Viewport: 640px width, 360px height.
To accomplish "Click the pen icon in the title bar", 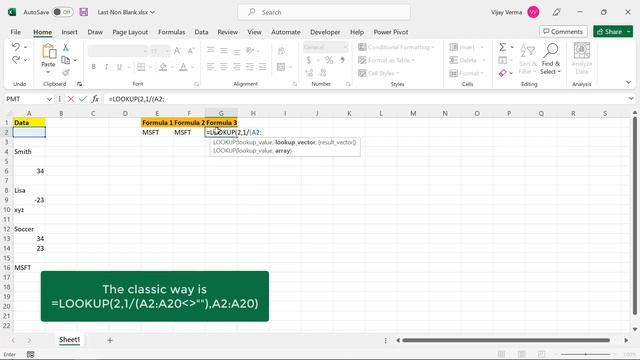I will pyautogui.click(x=556, y=12).
